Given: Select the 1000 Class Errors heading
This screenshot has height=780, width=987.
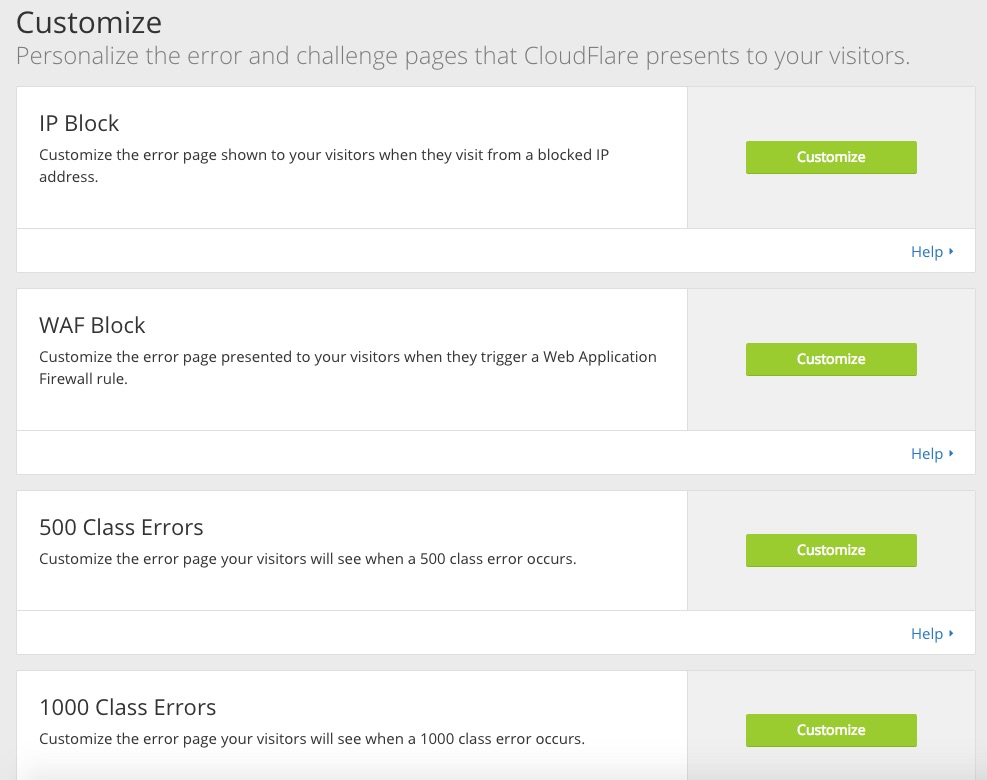Looking at the screenshot, I should (127, 708).
